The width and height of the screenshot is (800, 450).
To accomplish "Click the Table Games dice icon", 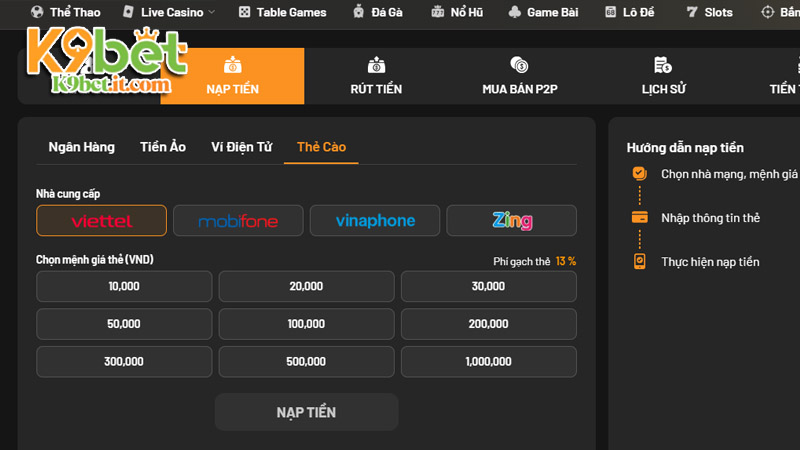I will click(x=244, y=12).
